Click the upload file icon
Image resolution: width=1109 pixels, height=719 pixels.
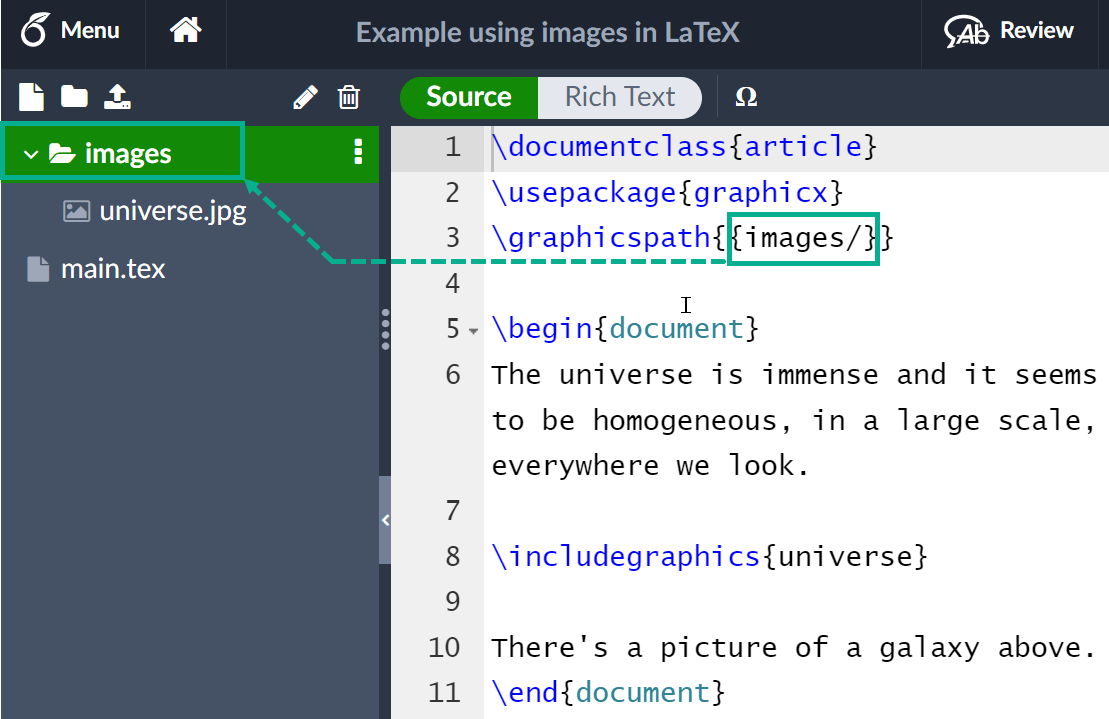click(x=118, y=97)
